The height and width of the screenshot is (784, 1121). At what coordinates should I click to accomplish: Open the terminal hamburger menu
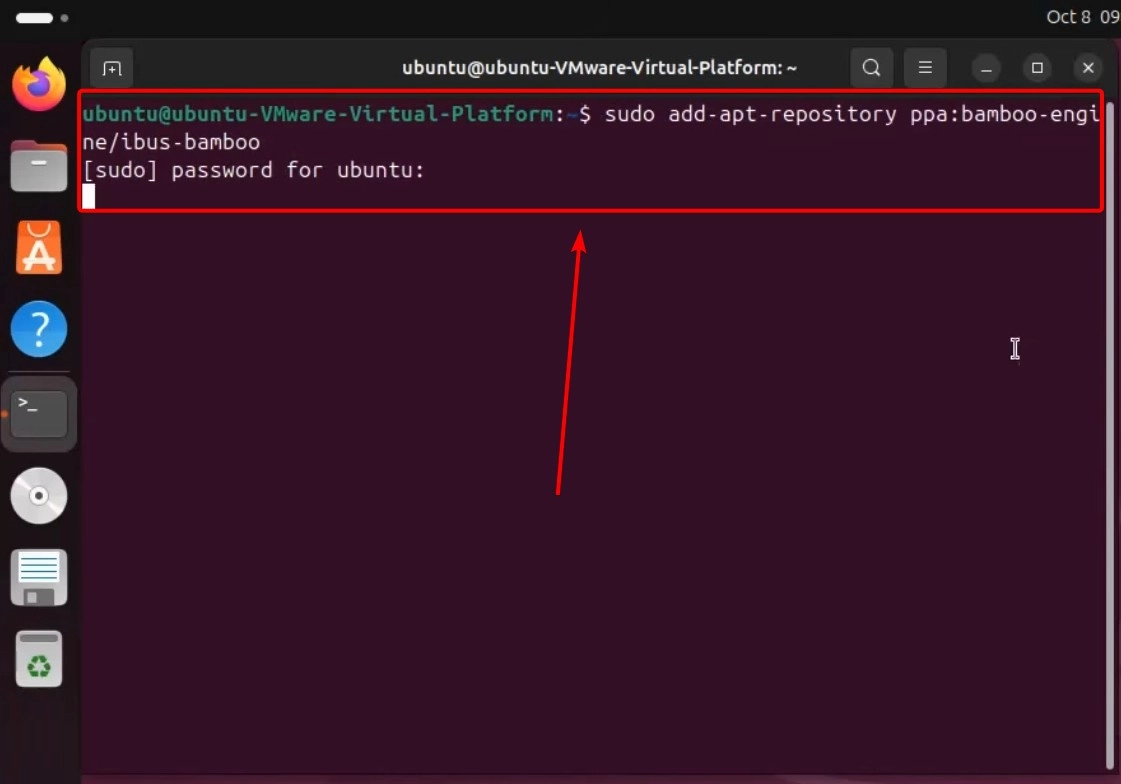pos(924,68)
